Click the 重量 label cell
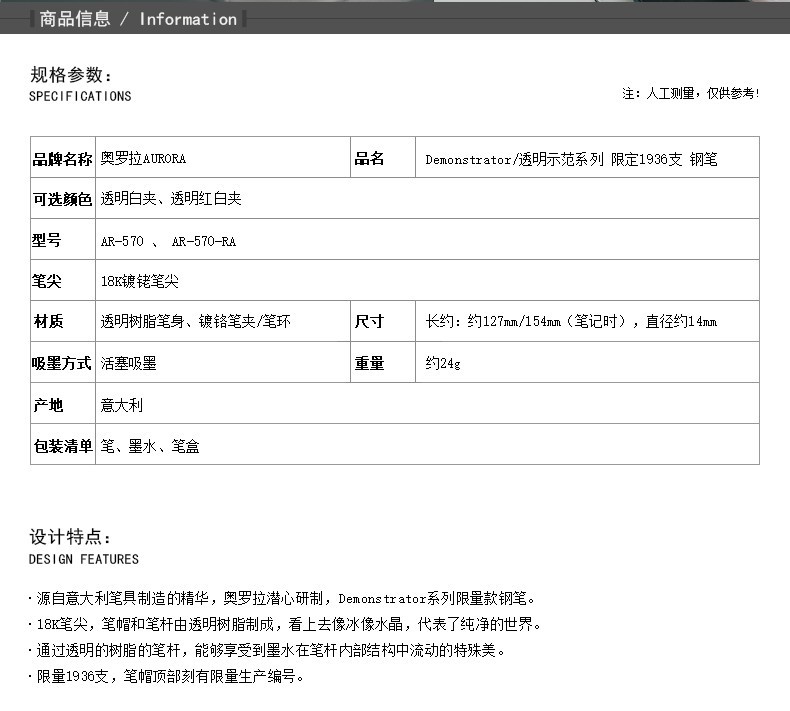790x711 pixels. [383, 362]
